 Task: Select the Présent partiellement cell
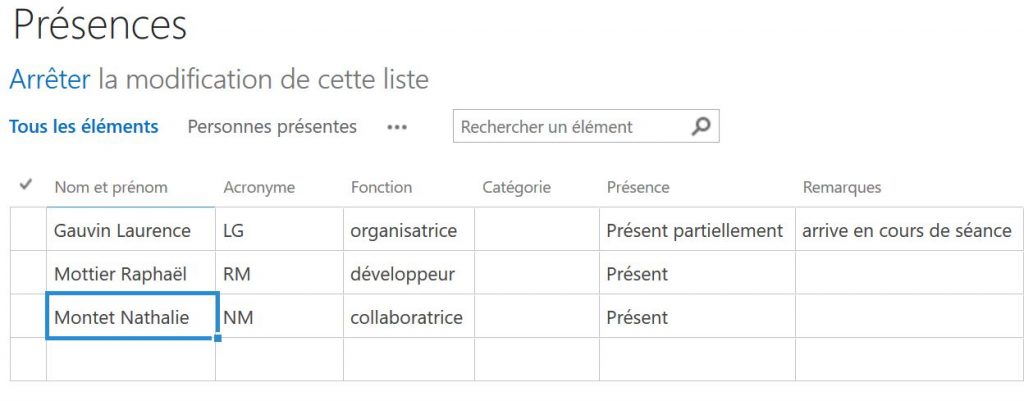[694, 230]
